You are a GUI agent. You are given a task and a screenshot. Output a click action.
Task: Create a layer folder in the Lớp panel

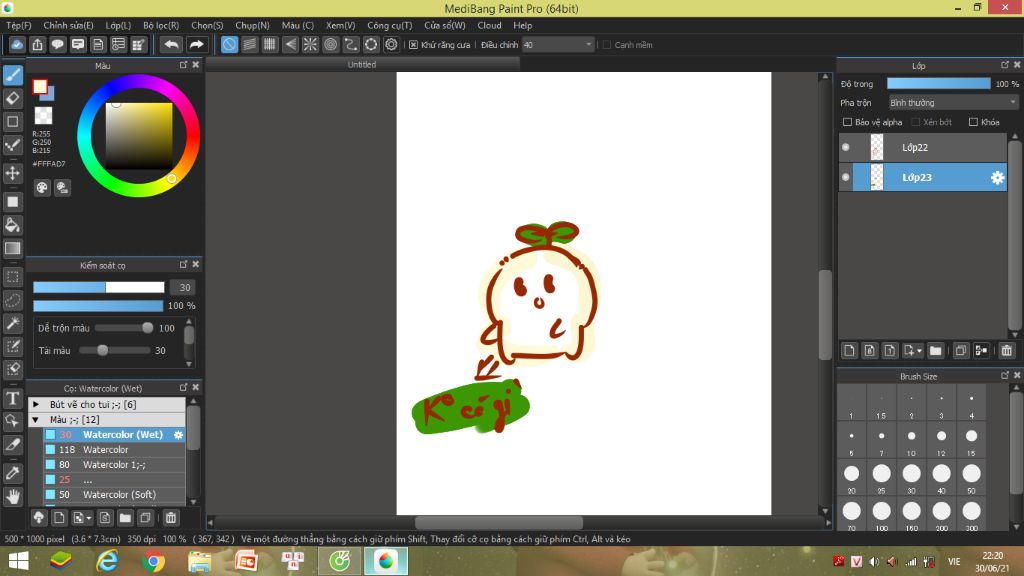[x=936, y=351]
